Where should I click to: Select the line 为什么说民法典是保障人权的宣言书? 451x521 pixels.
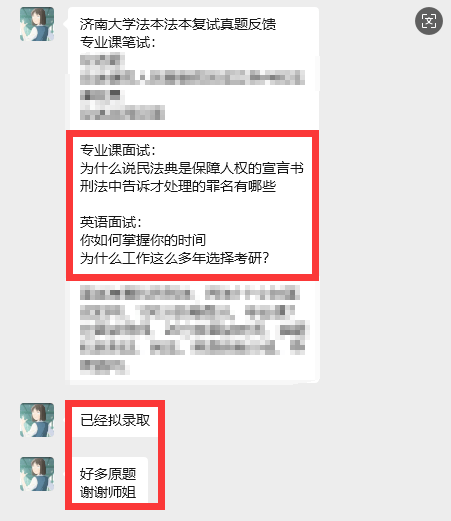click(x=192, y=168)
